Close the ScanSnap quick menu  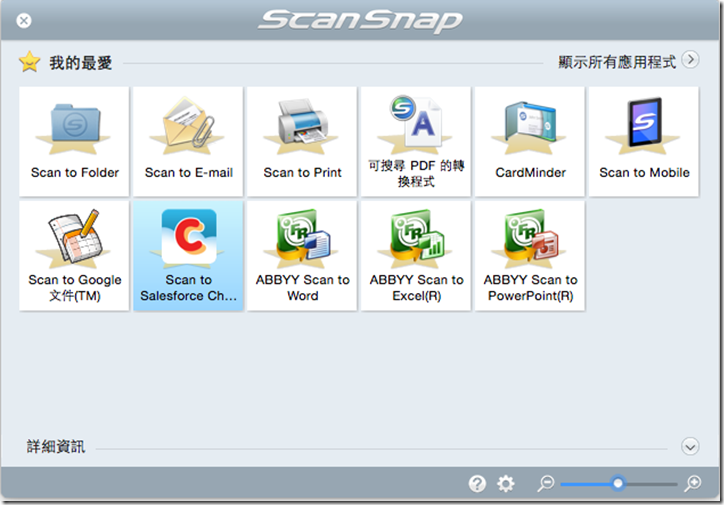pyautogui.click(x=24, y=20)
